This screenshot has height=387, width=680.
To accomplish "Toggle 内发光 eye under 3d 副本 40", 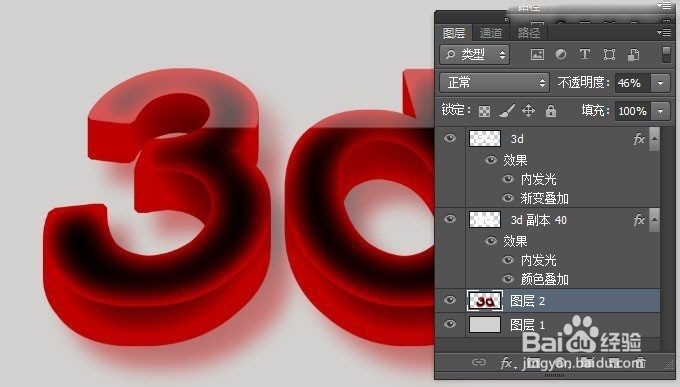I will pos(508,260).
